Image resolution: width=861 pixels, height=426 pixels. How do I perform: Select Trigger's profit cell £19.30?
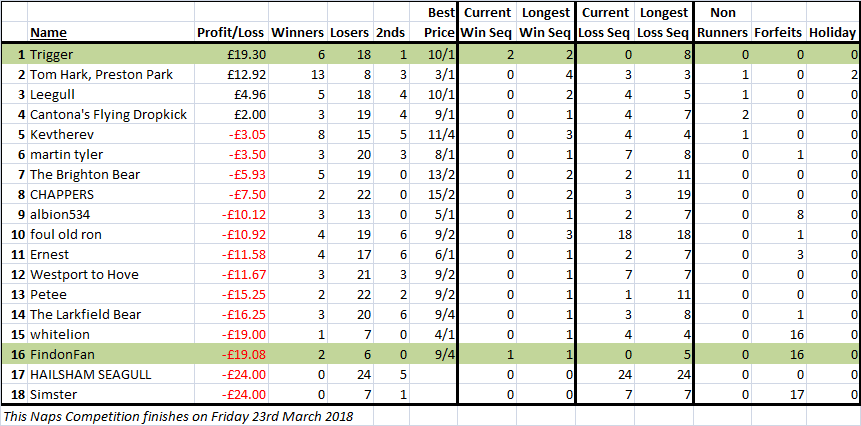[x=231, y=55]
